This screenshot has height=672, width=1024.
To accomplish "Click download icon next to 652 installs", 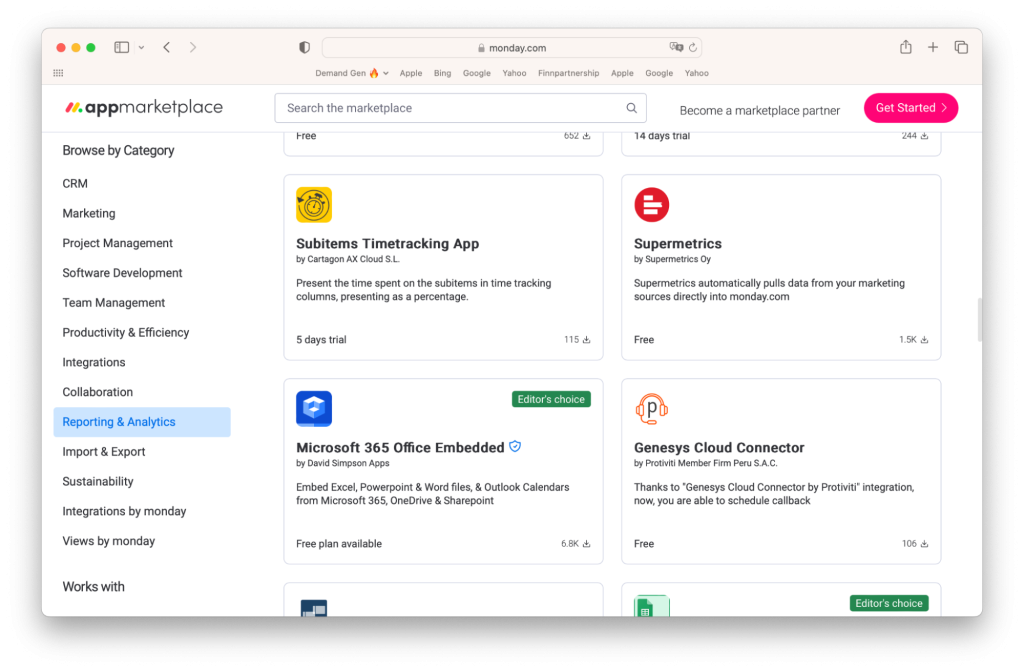I will pos(586,136).
